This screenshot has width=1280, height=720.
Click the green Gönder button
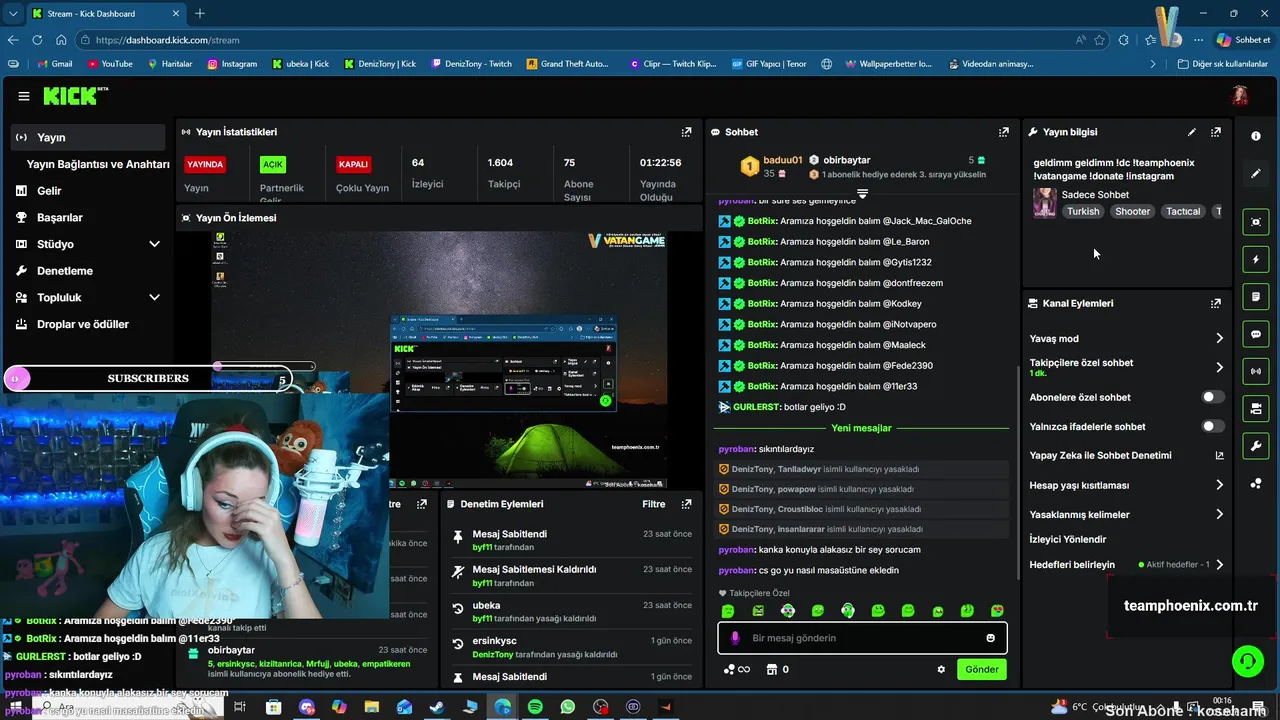pos(981,670)
